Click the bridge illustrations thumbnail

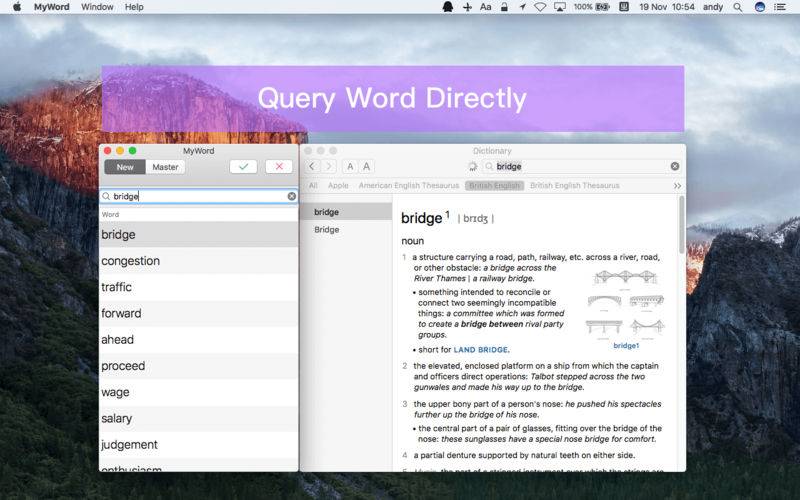pyautogui.click(x=626, y=304)
